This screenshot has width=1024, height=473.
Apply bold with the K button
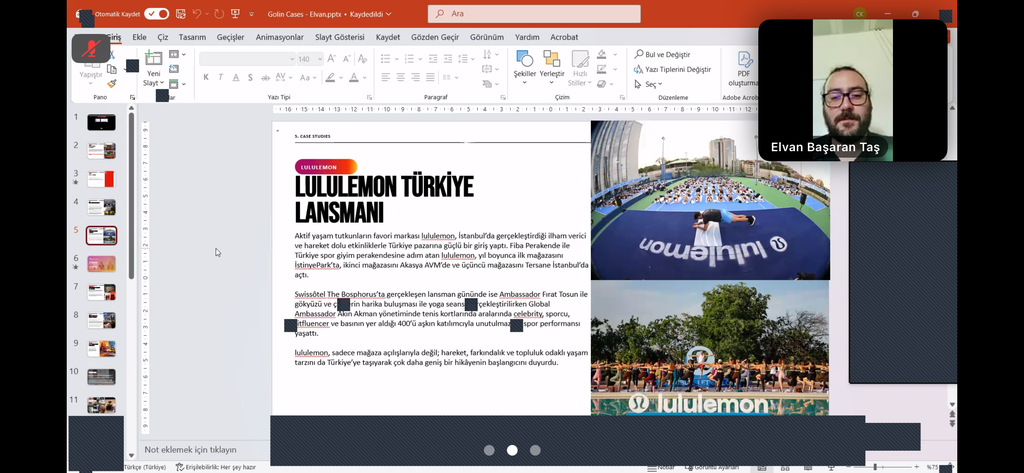207,78
